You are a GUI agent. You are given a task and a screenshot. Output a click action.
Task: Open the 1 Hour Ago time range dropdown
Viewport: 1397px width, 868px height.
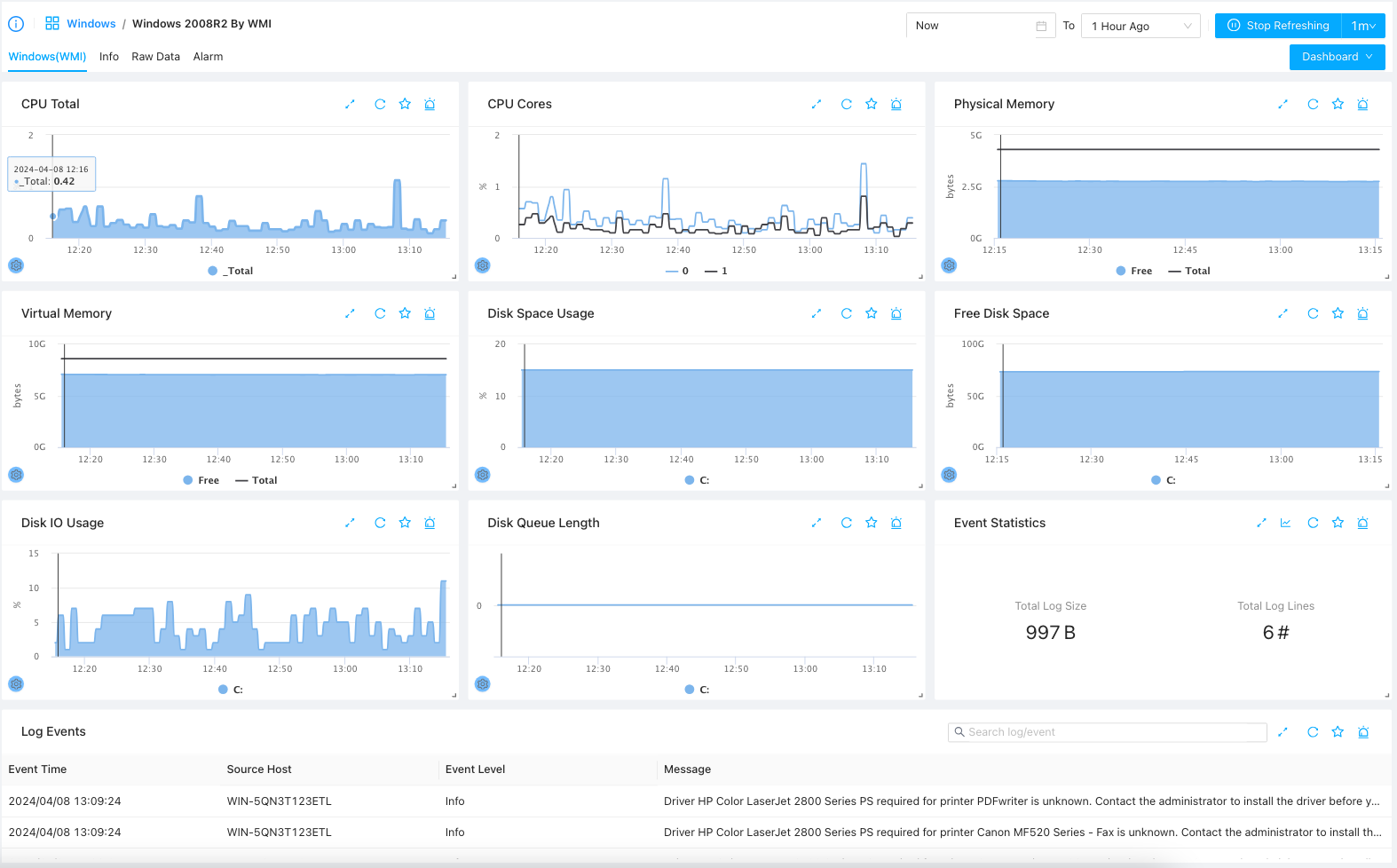[x=1140, y=26]
